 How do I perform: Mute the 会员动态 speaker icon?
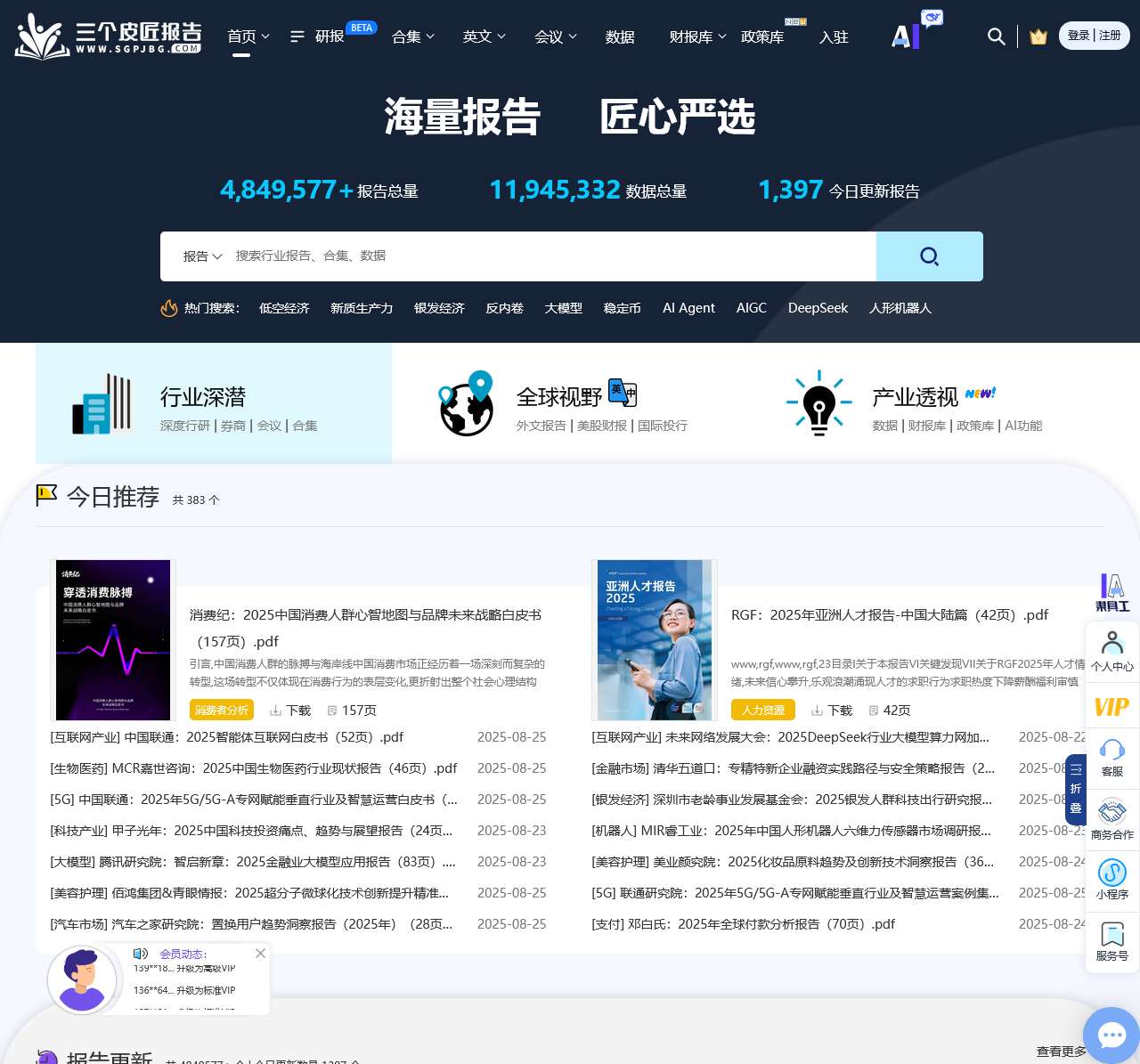pos(141,954)
